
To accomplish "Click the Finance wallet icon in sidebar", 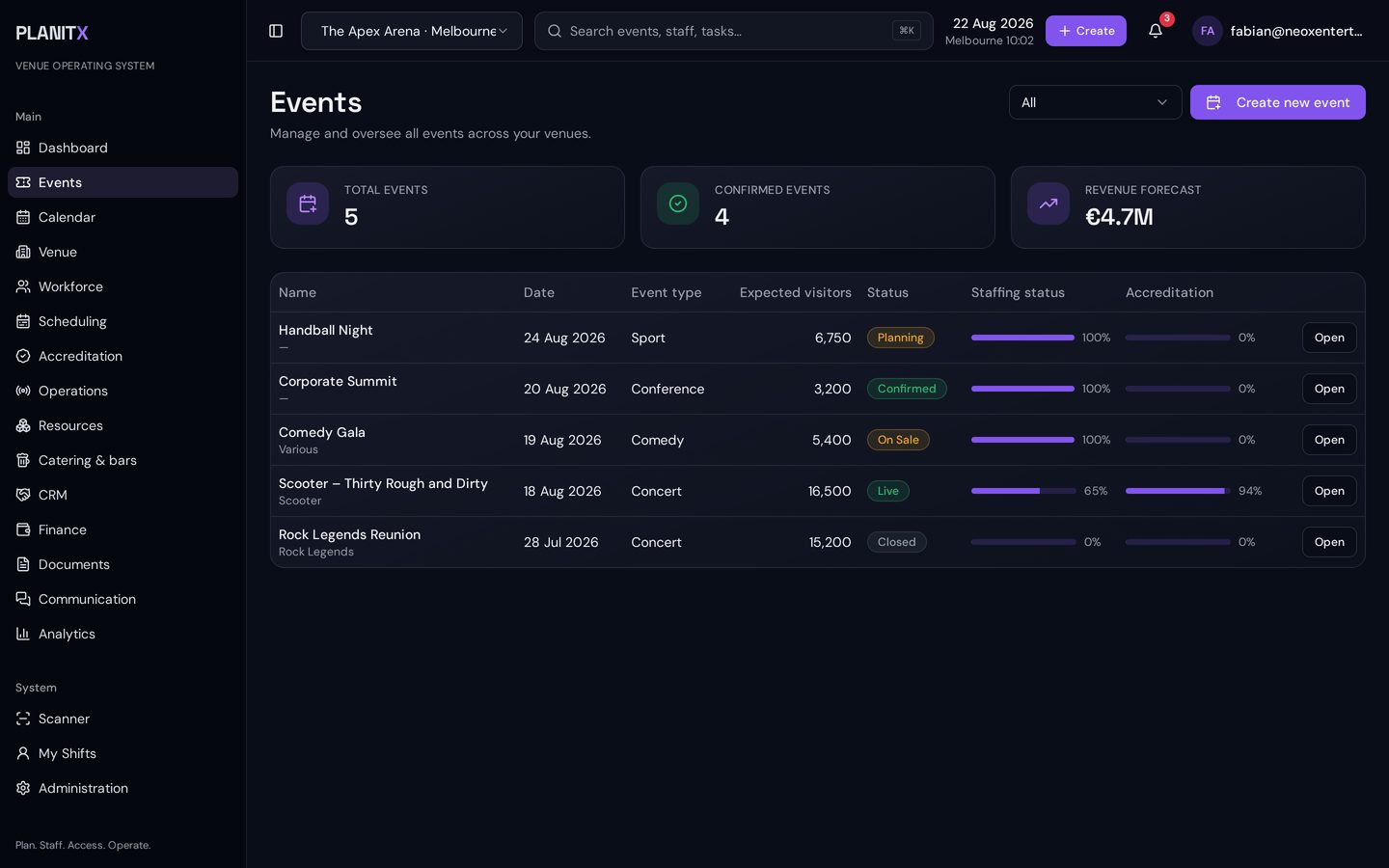I will click(23, 529).
